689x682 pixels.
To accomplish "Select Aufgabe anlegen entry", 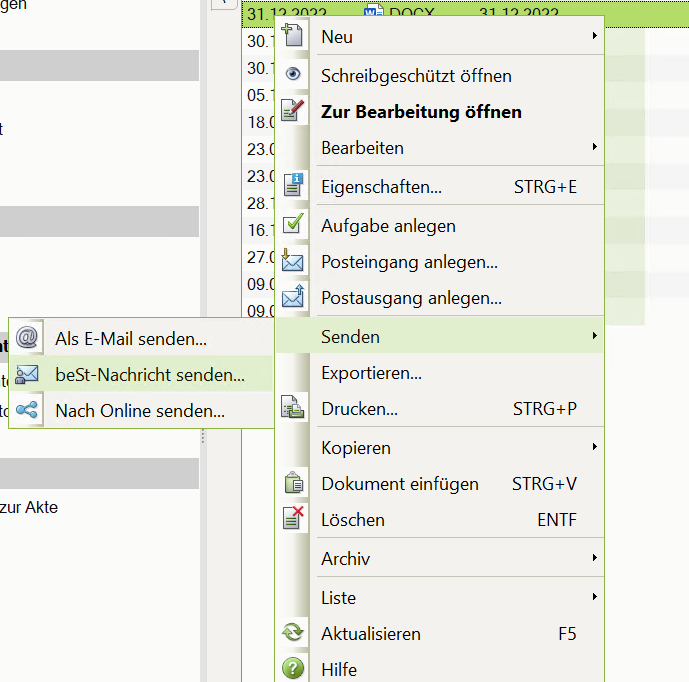I will pos(440,226).
